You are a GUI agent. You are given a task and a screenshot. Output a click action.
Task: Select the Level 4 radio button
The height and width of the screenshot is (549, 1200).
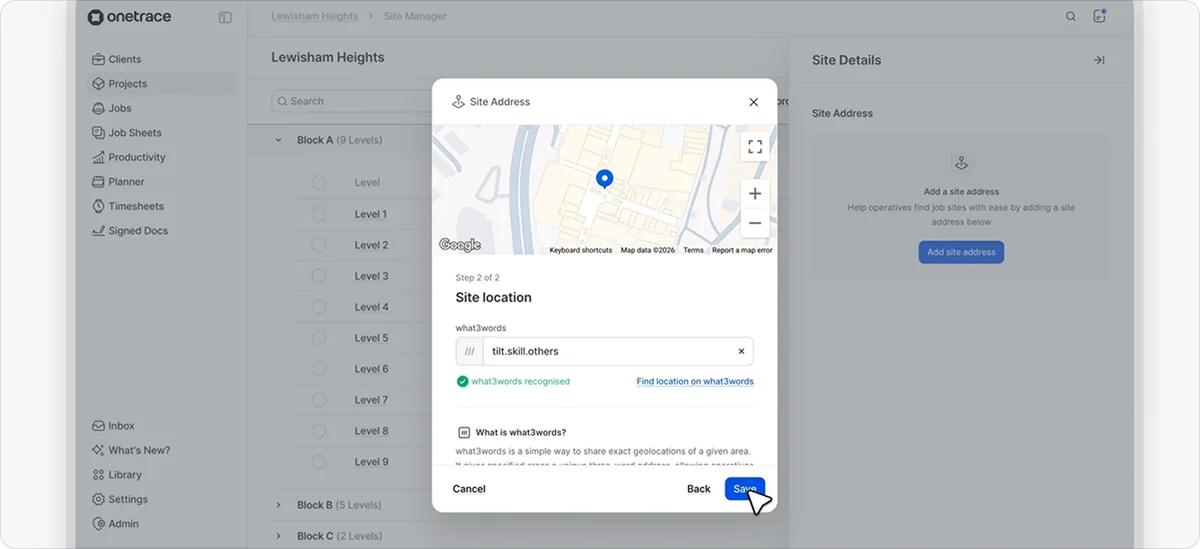[x=319, y=307]
